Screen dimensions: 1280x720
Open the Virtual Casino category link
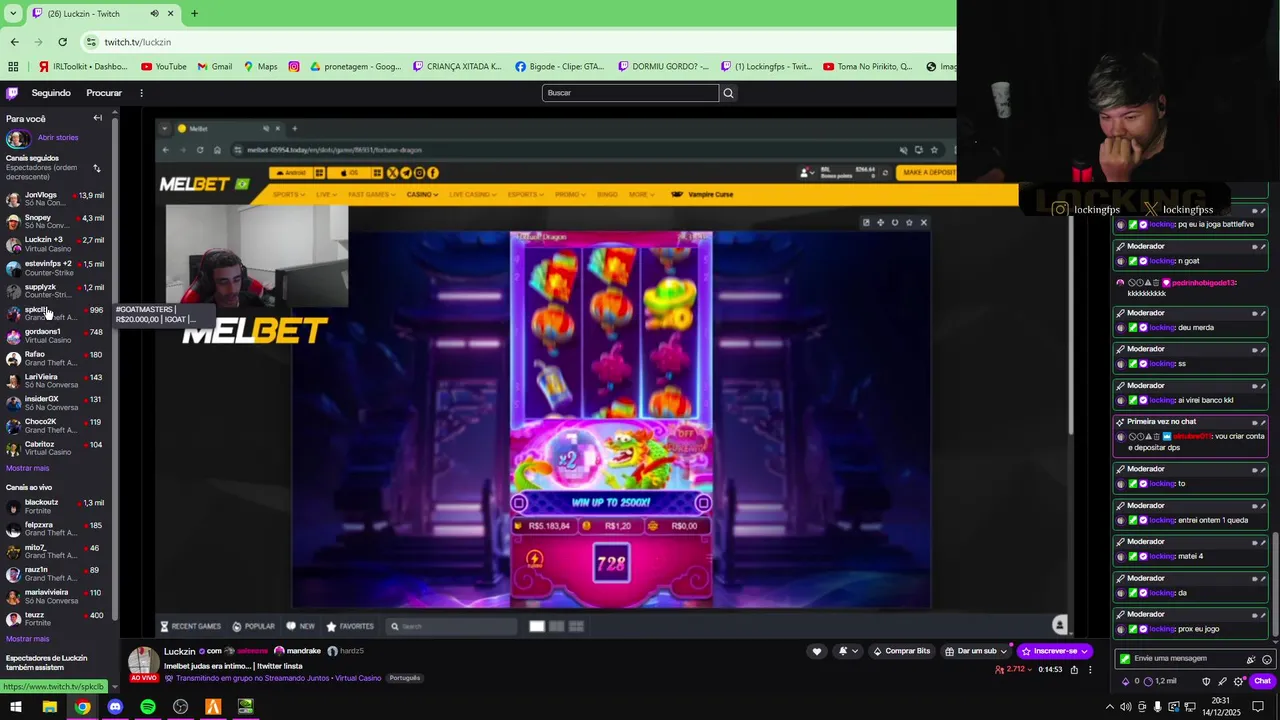coord(358,678)
